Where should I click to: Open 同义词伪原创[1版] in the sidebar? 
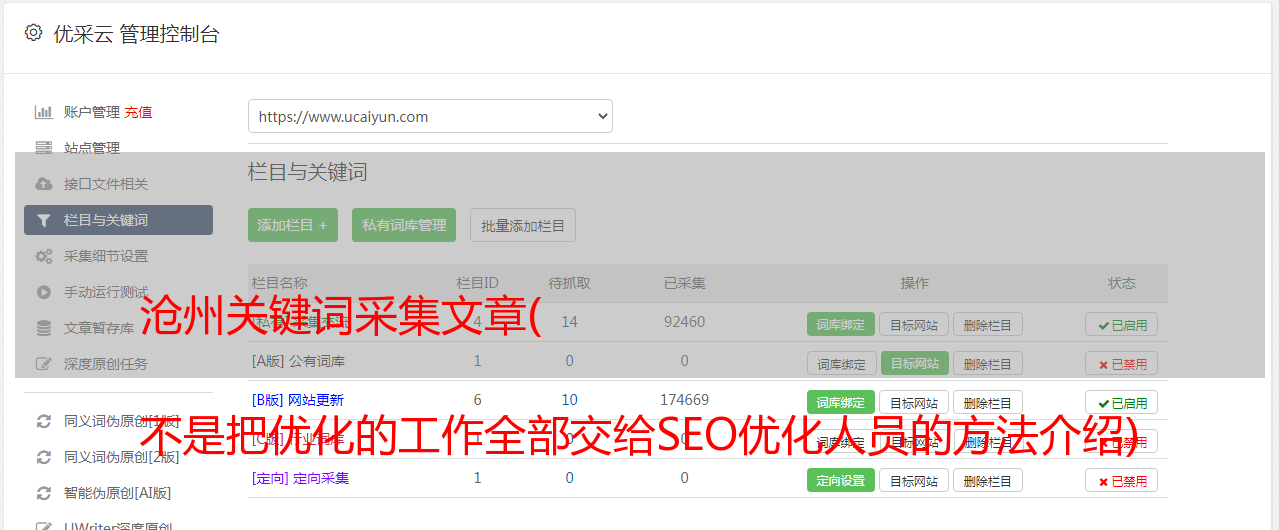click(122, 421)
